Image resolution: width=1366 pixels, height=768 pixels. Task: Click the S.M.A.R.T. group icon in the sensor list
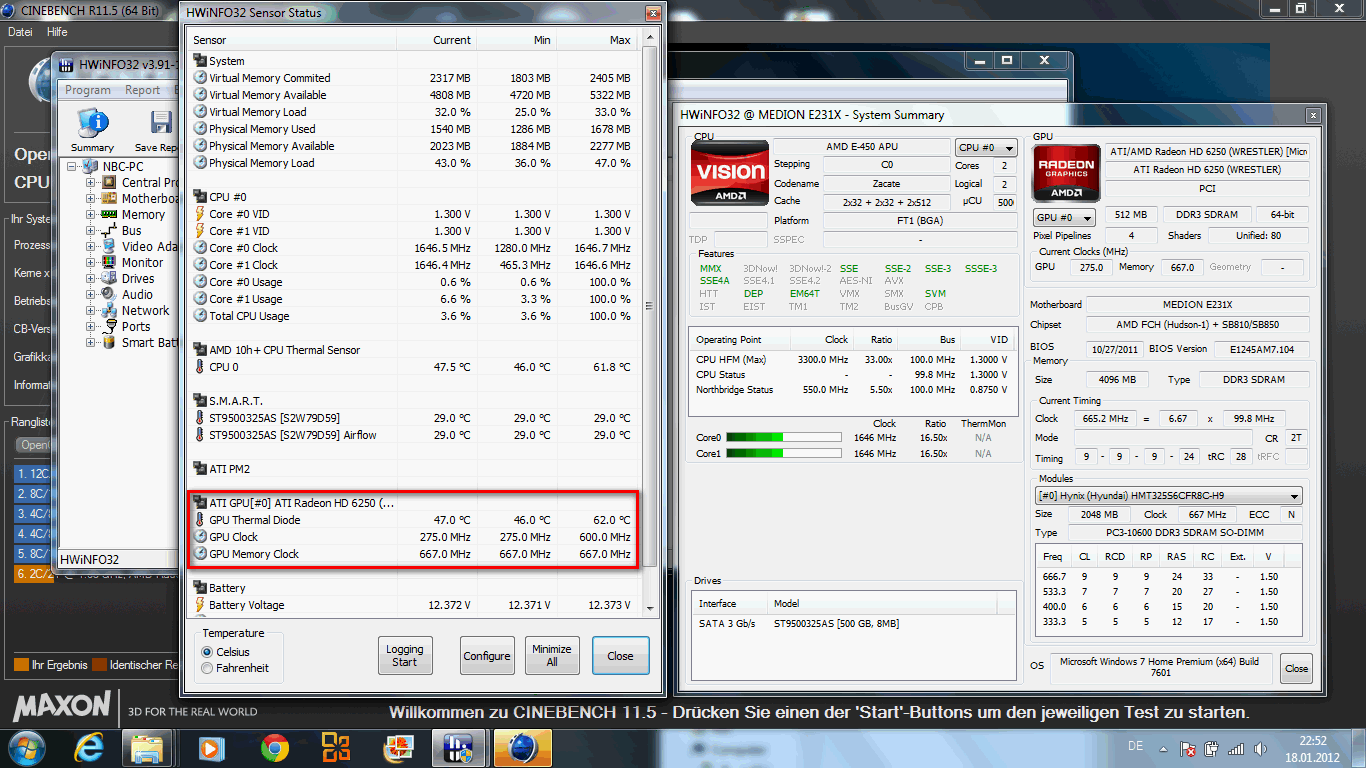tap(200, 401)
